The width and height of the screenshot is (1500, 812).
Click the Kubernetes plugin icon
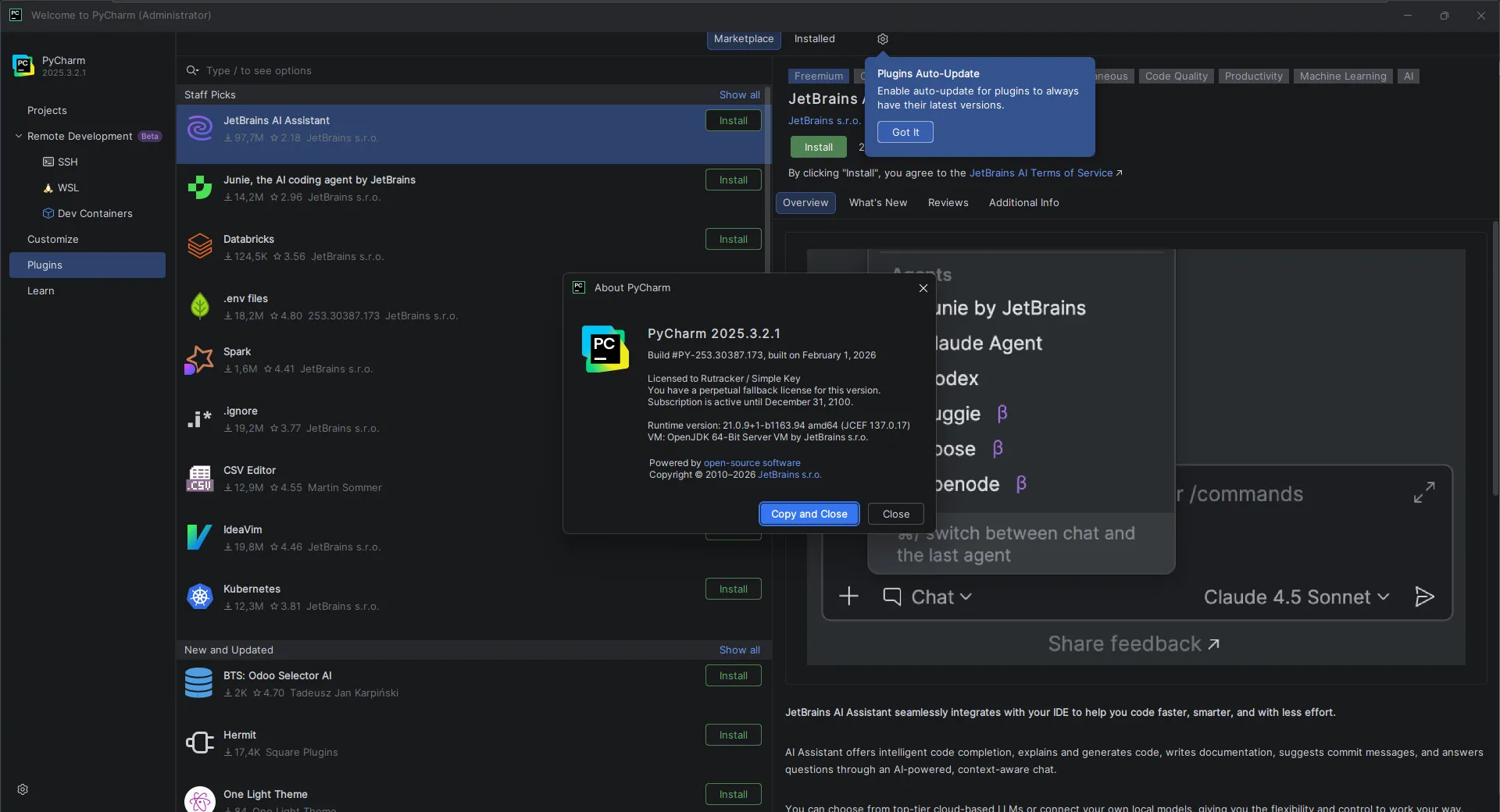(x=200, y=597)
